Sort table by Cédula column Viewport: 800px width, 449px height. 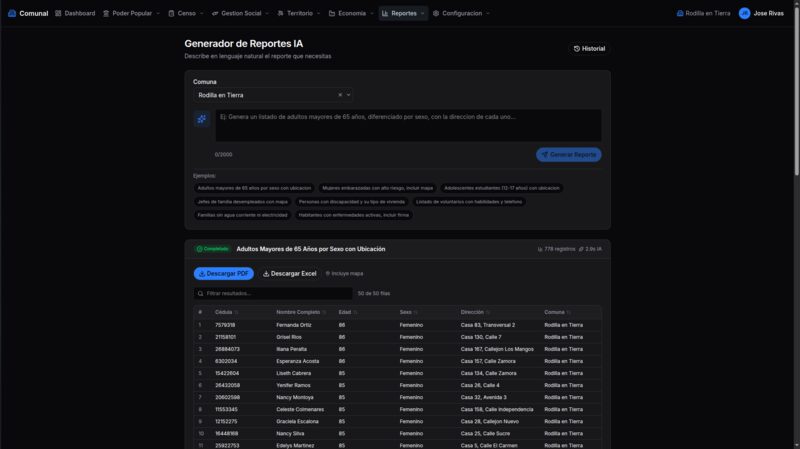(227, 312)
